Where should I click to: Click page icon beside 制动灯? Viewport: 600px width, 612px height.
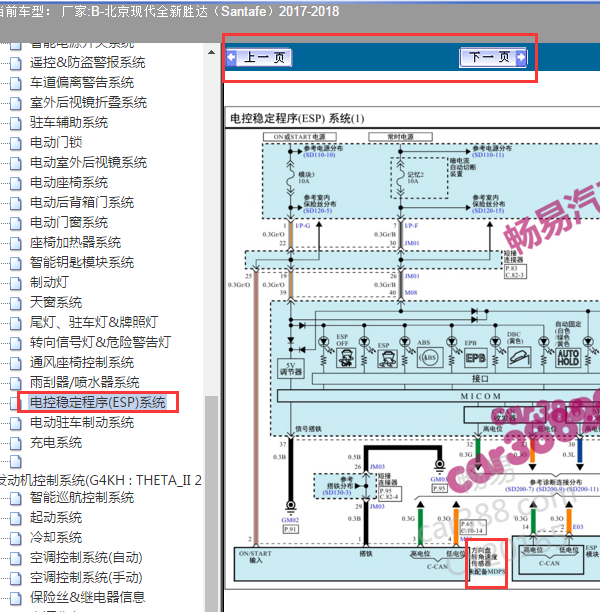[16, 283]
